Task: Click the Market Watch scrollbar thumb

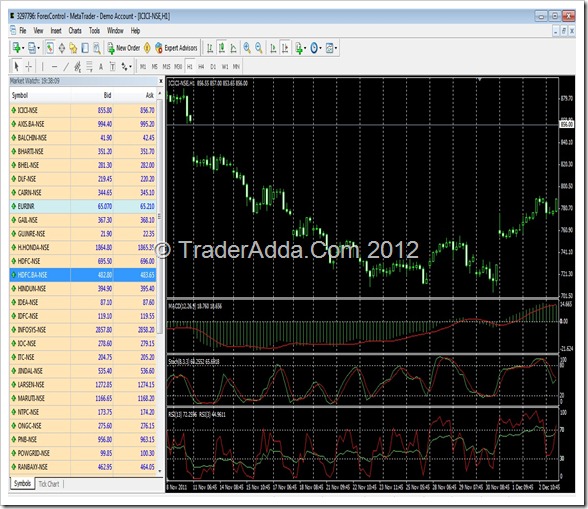Action: [160, 216]
